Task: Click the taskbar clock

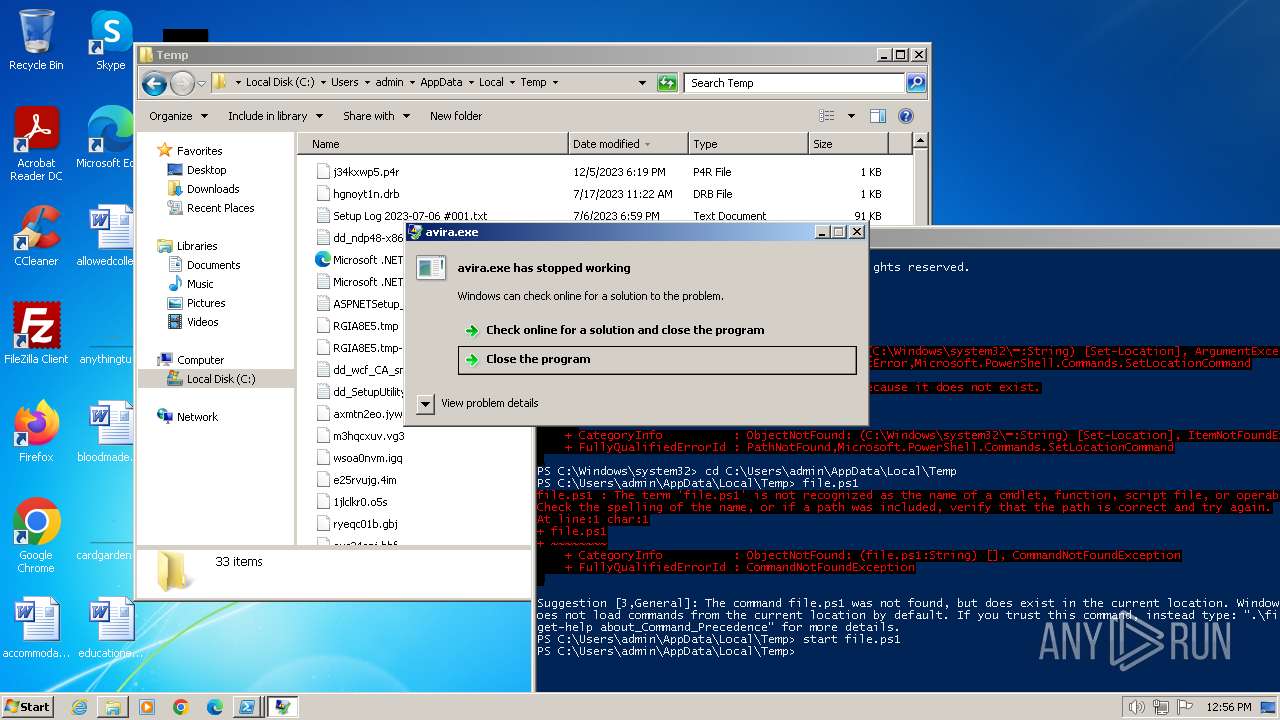Action: click(x=1229, y=707)
